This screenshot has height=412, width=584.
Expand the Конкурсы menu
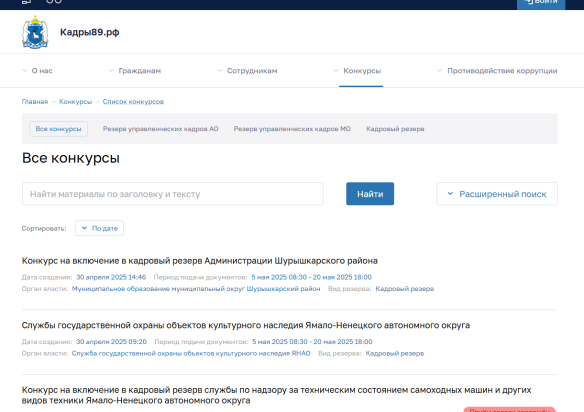click(358, 71)
